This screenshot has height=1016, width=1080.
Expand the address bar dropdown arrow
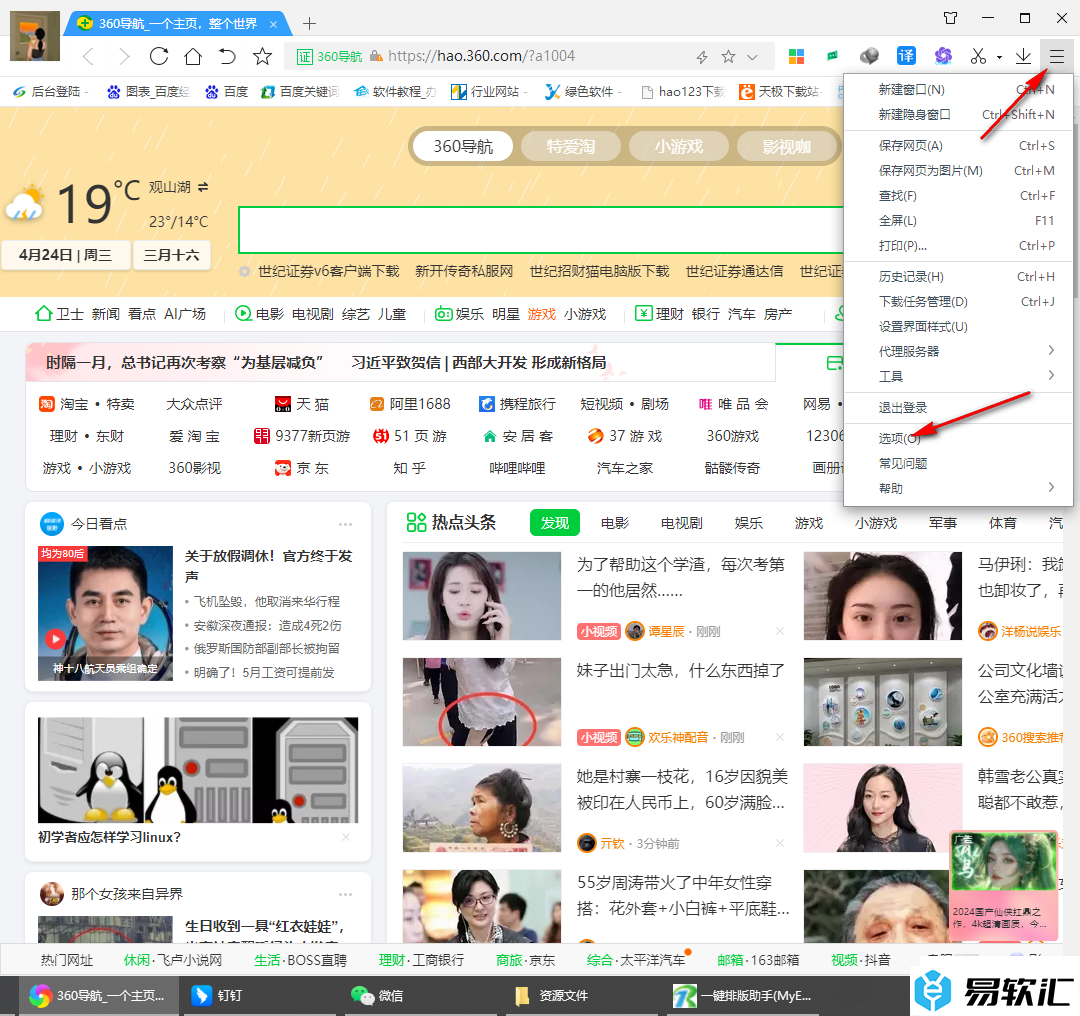coord(753,57)
